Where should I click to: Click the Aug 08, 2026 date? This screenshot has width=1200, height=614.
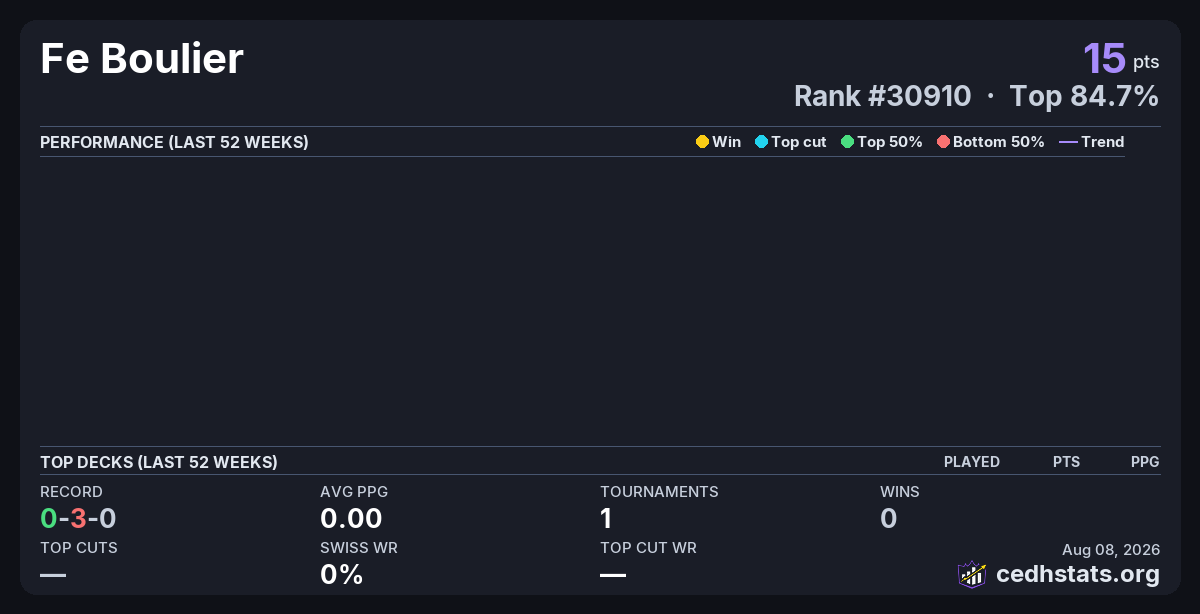[1111, 549]
